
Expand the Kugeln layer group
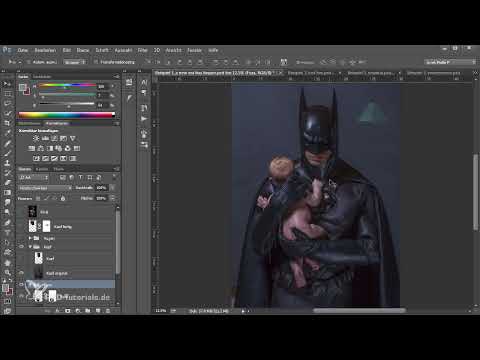(30, 238)
